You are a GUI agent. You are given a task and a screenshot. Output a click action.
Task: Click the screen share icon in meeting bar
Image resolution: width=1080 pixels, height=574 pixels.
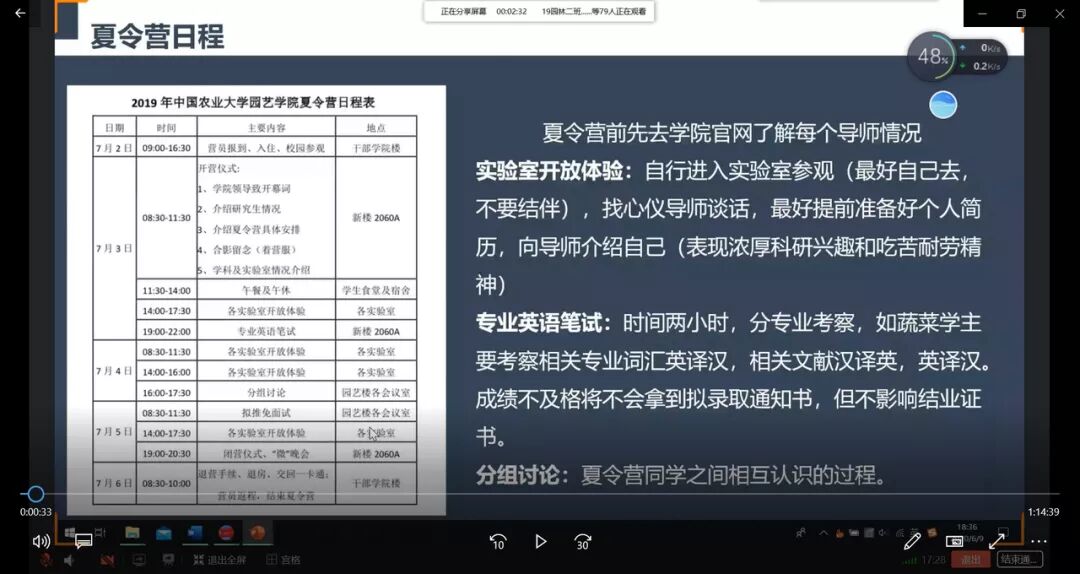point(138,560)
